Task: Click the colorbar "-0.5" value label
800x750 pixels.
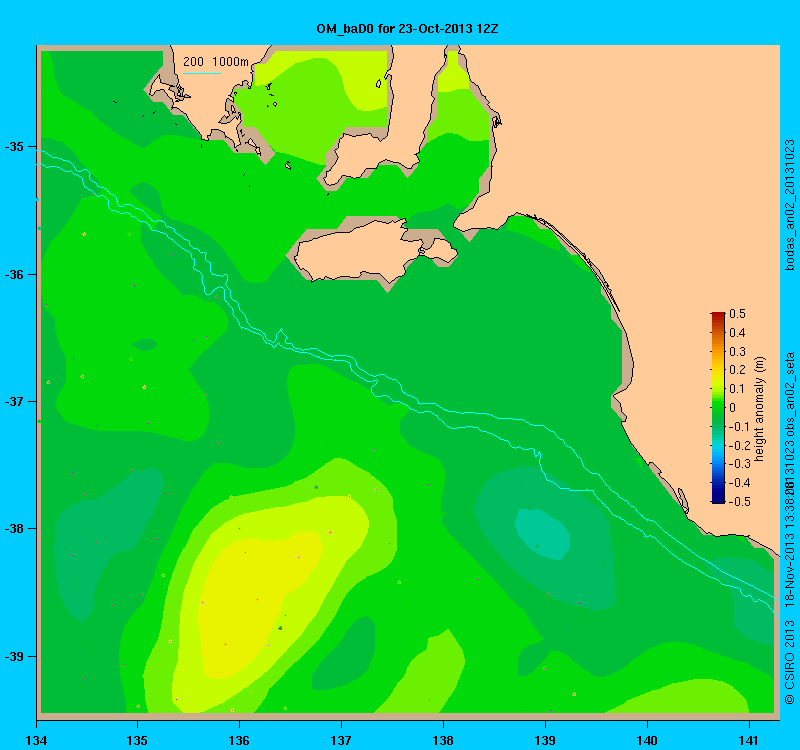Action: [739, 502]
